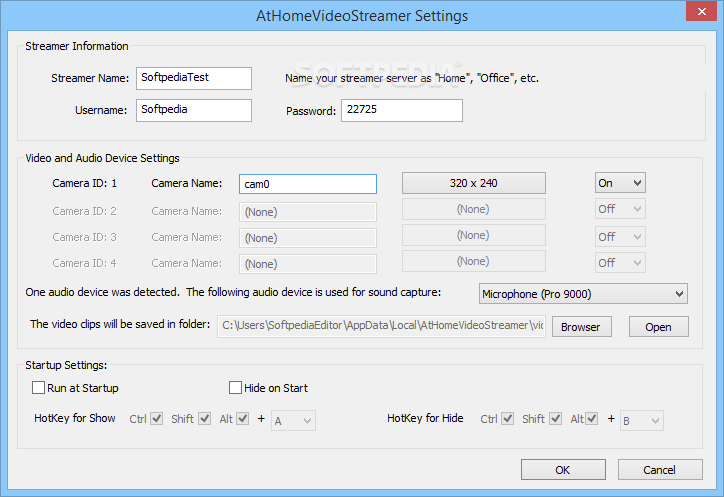Open the Microphone (Pro 9000) audio dropdown
The image size is (724, 497).
[583, 294]
